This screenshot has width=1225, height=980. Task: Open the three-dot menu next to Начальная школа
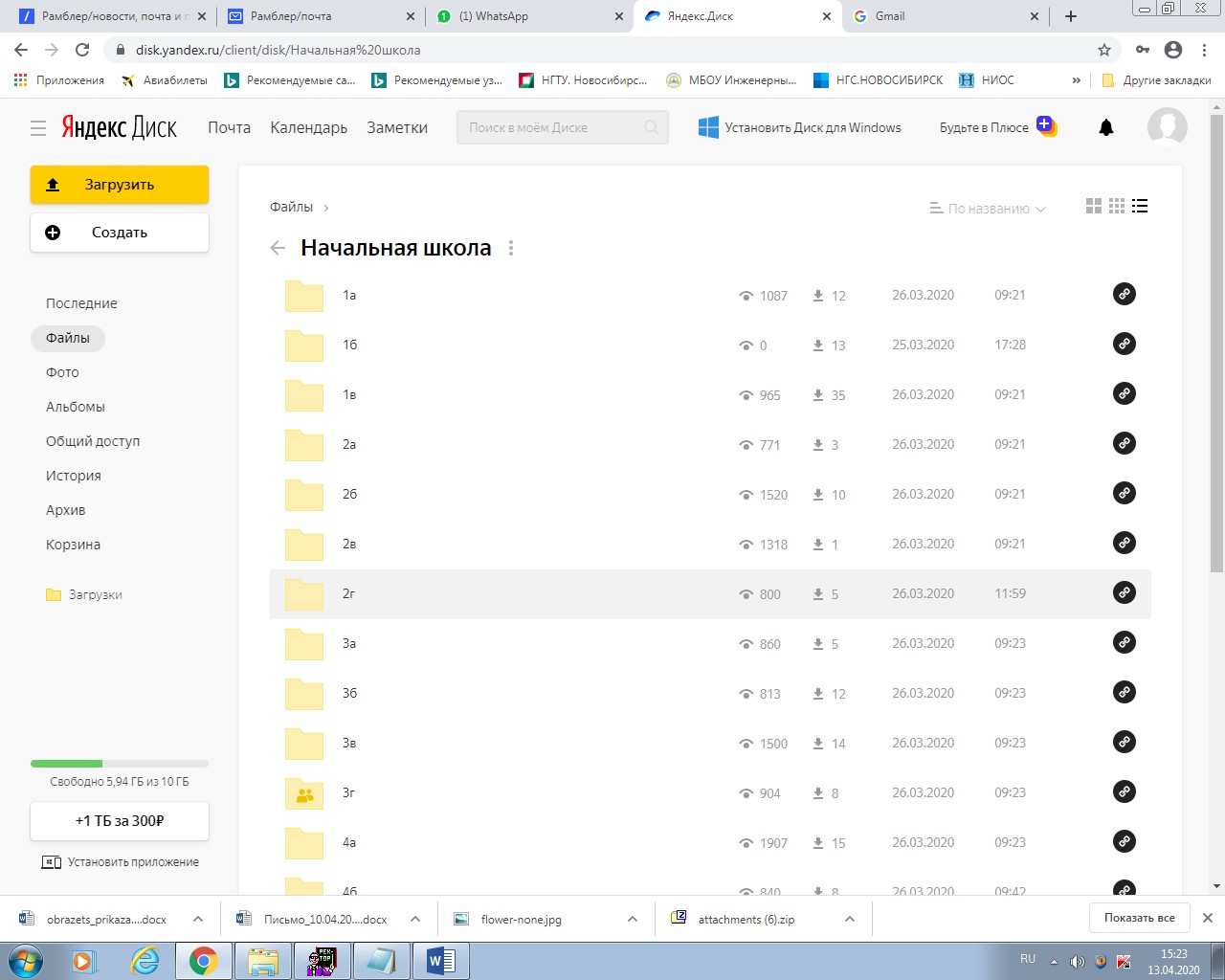(511, 249)
